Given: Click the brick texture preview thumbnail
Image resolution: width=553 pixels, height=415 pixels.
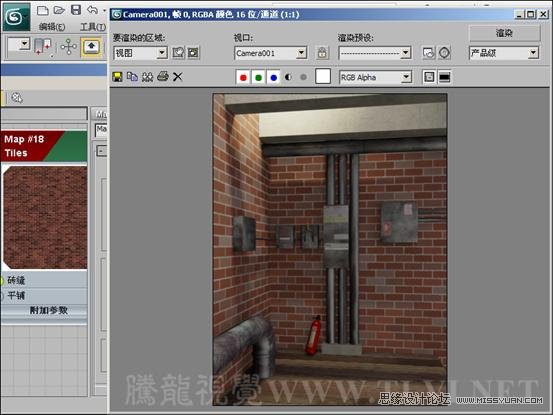Looking at the screenshot, I should [45, 218].
